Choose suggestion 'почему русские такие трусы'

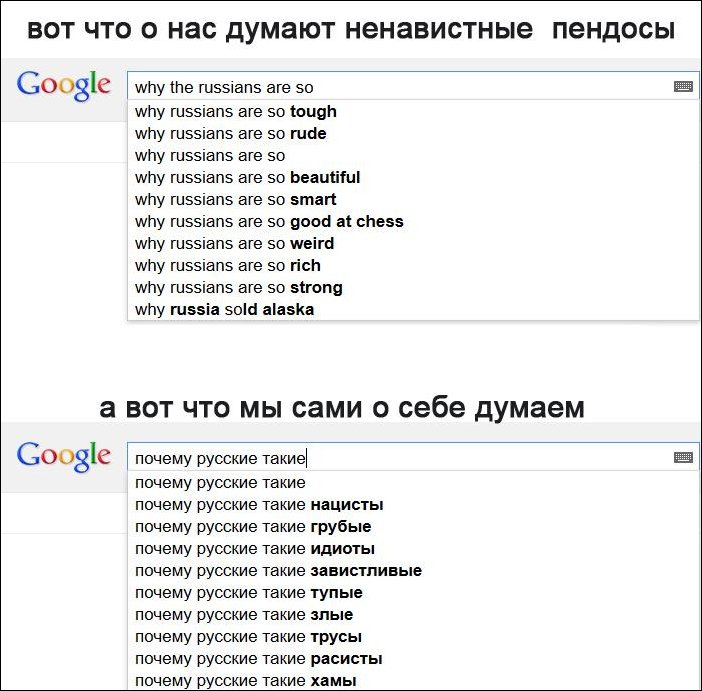[248, 636]
